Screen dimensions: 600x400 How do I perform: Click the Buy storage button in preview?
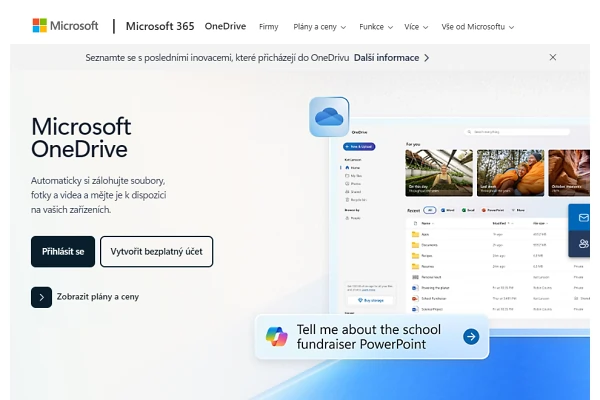[x=370, y=300]
